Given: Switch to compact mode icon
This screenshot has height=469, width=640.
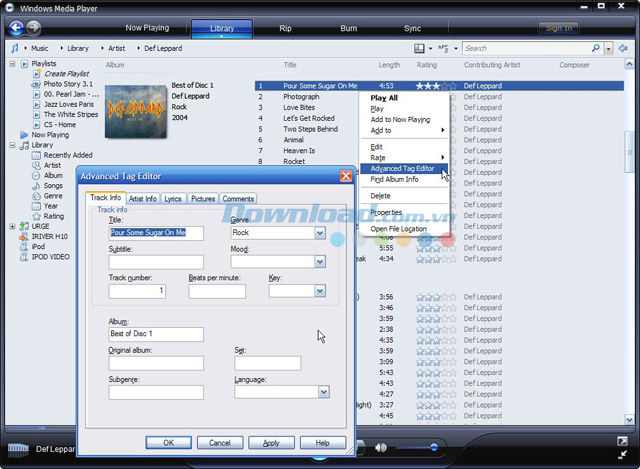Looking at the screenshot, I should (x=622, y=455).
